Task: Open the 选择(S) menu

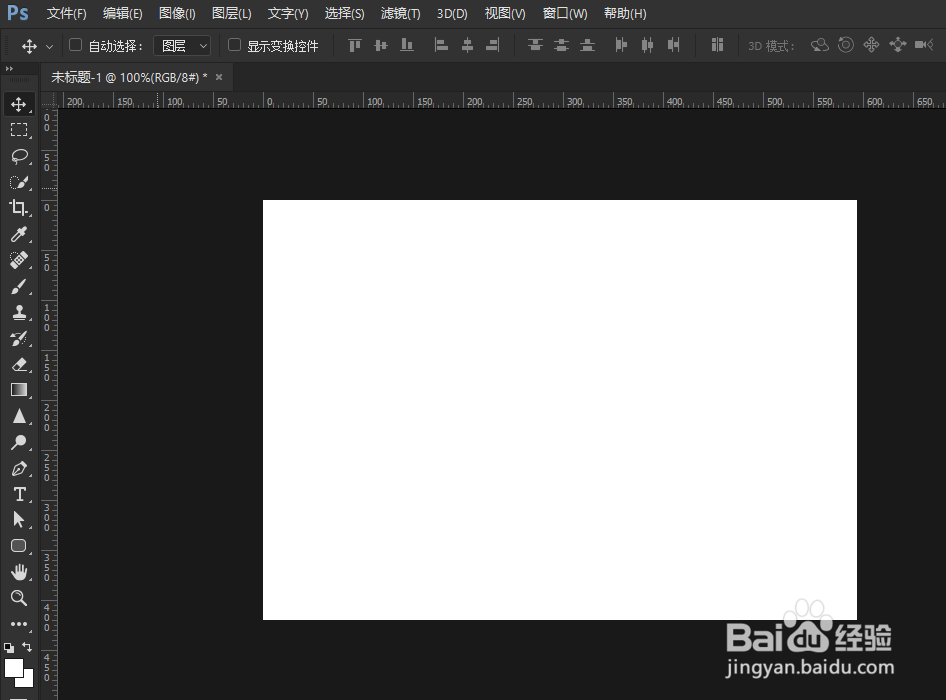Action: tap(344, 14)
